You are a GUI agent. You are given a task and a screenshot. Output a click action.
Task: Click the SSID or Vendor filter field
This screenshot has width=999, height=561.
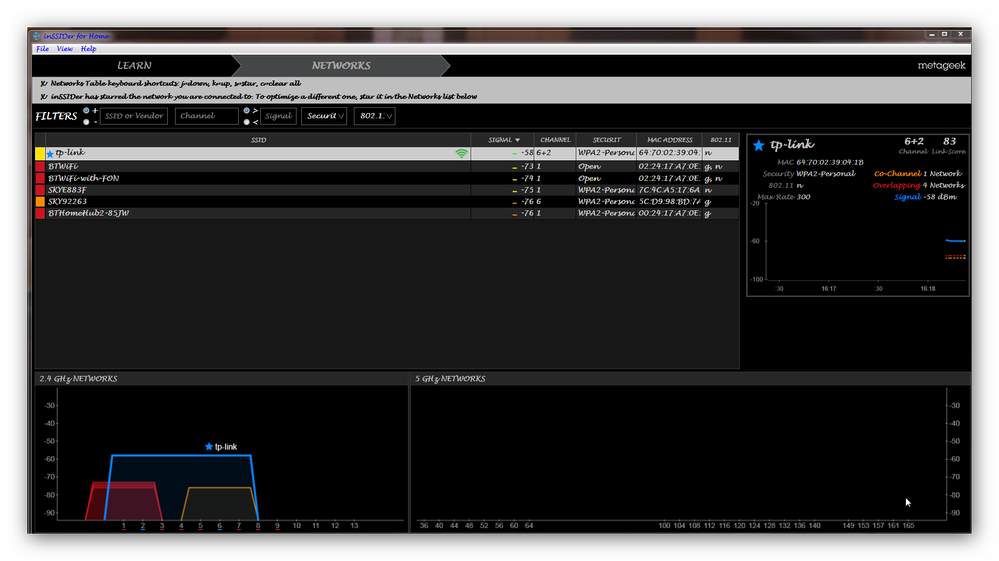[x=133, y=116]
